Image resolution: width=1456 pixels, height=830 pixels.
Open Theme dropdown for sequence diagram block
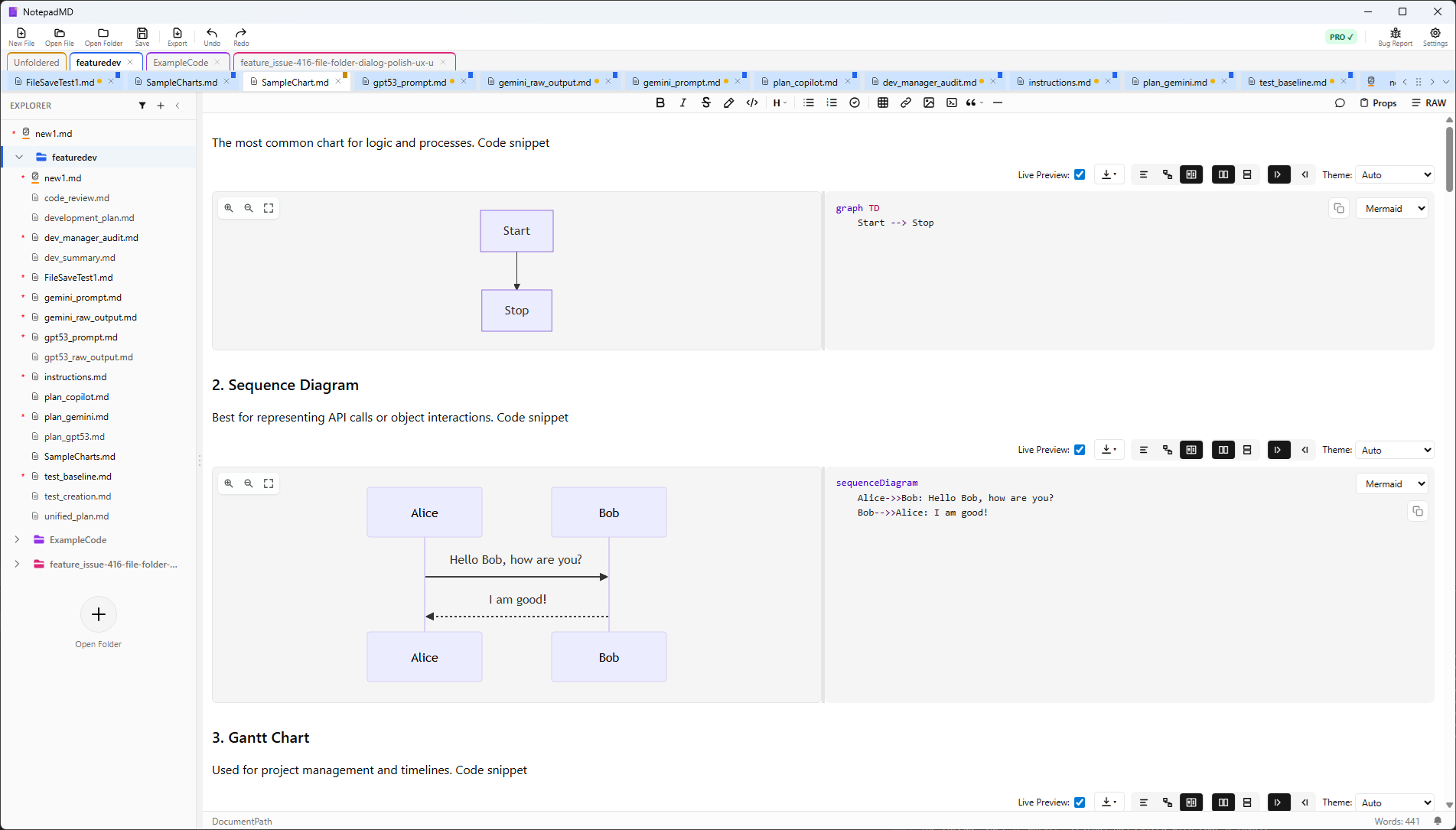[x=1395, y=450]
